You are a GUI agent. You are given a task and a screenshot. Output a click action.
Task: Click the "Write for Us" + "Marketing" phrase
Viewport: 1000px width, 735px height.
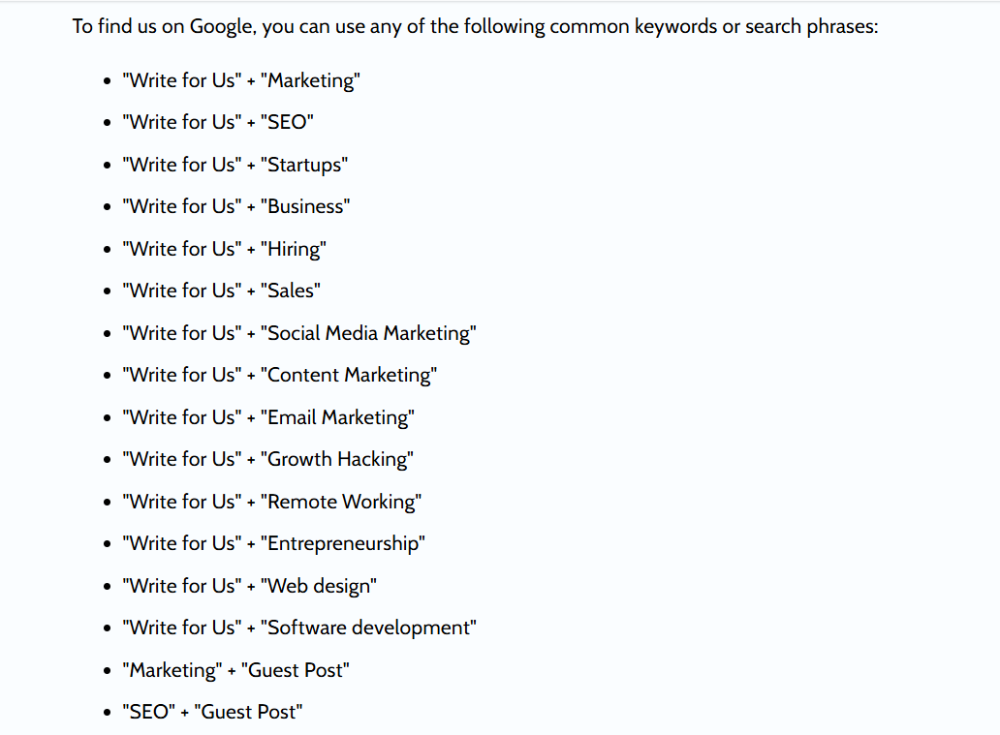tap(240, 80)
